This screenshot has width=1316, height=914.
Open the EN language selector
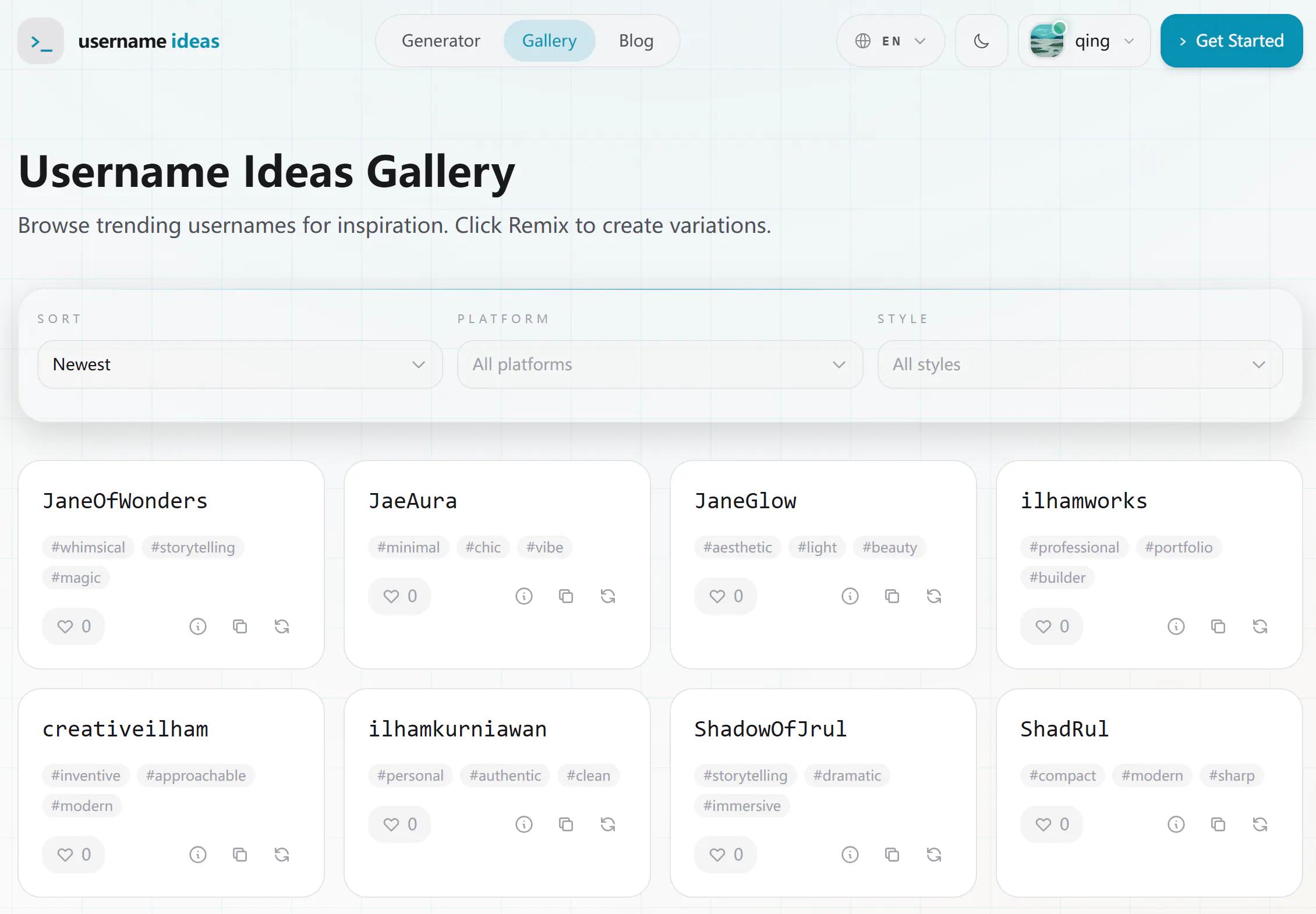890,41
